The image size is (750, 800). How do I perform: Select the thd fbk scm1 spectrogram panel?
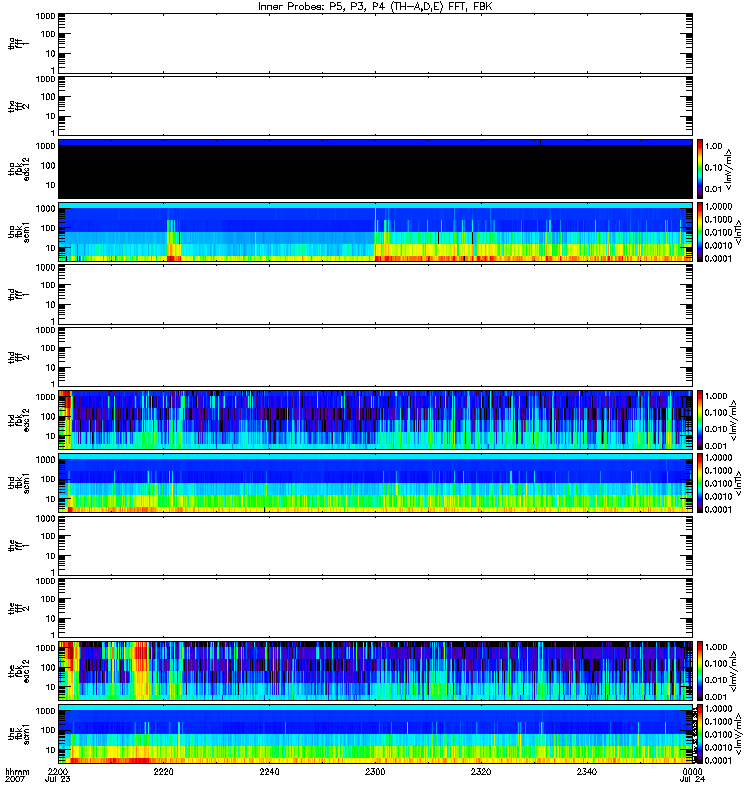coord(376,483)
